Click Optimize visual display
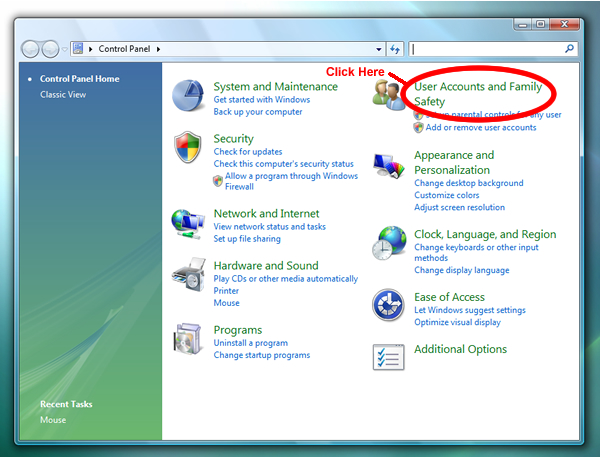The image size is (600, 457). coord(457,322)
